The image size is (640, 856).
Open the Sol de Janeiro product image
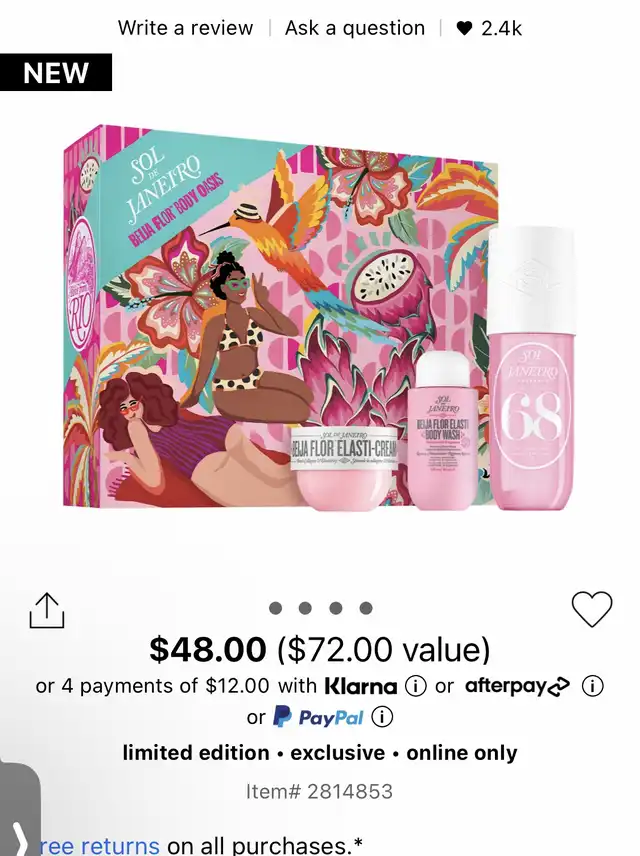318,318
